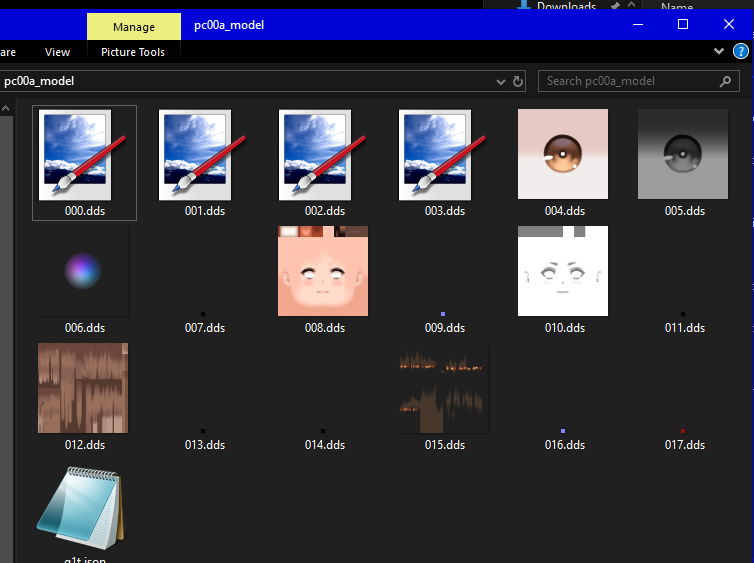Click the Search pc00a_model input field
754x563 pixels.
point(639,81)
